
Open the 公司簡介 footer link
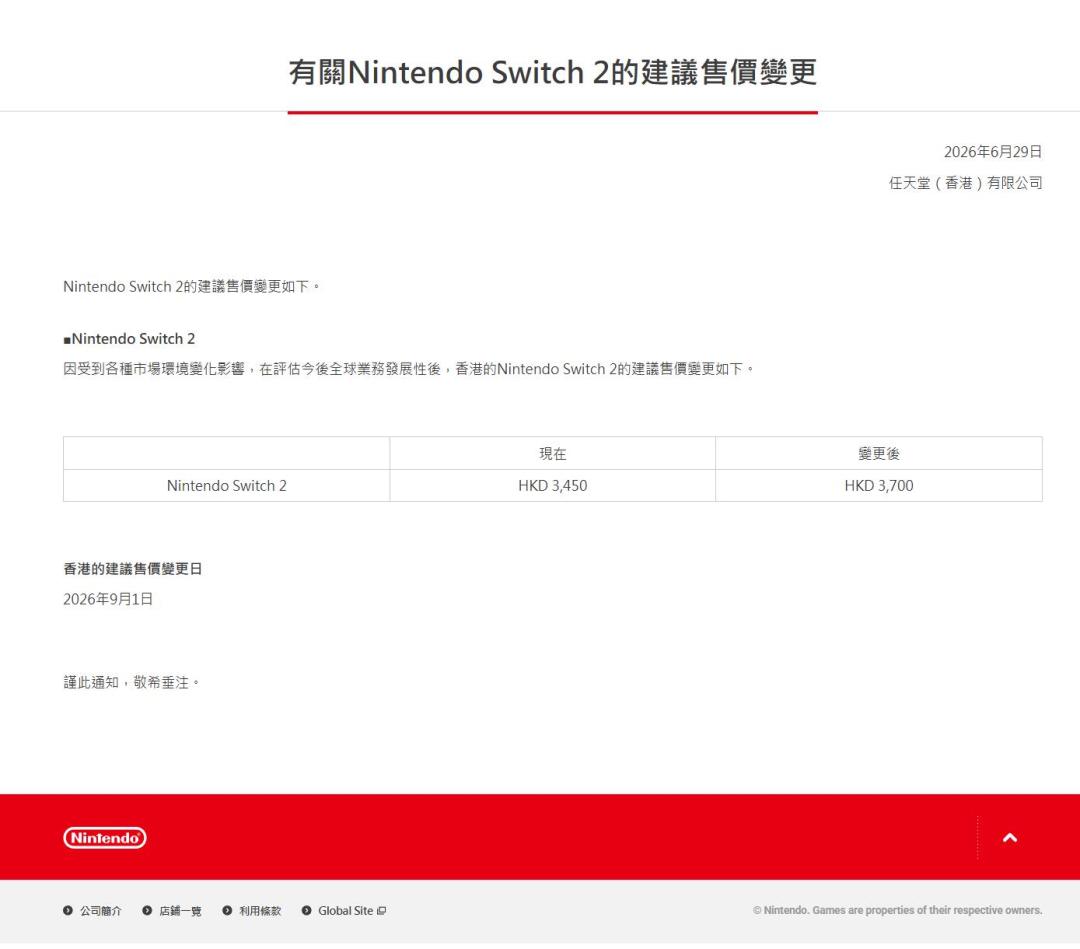pos(101,910)
